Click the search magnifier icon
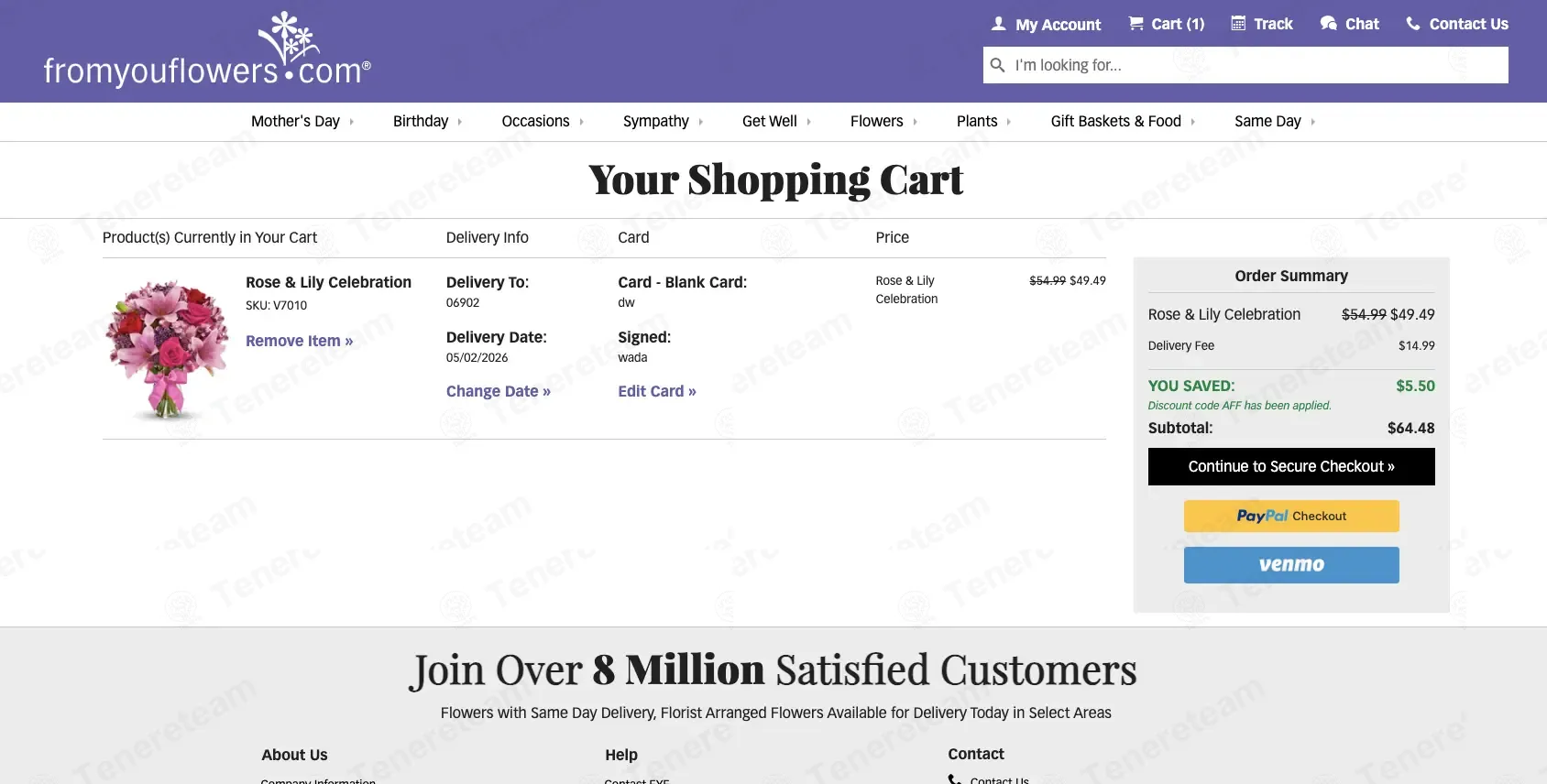This screenshot has height=784, width=1547. (x=998, y=65)
